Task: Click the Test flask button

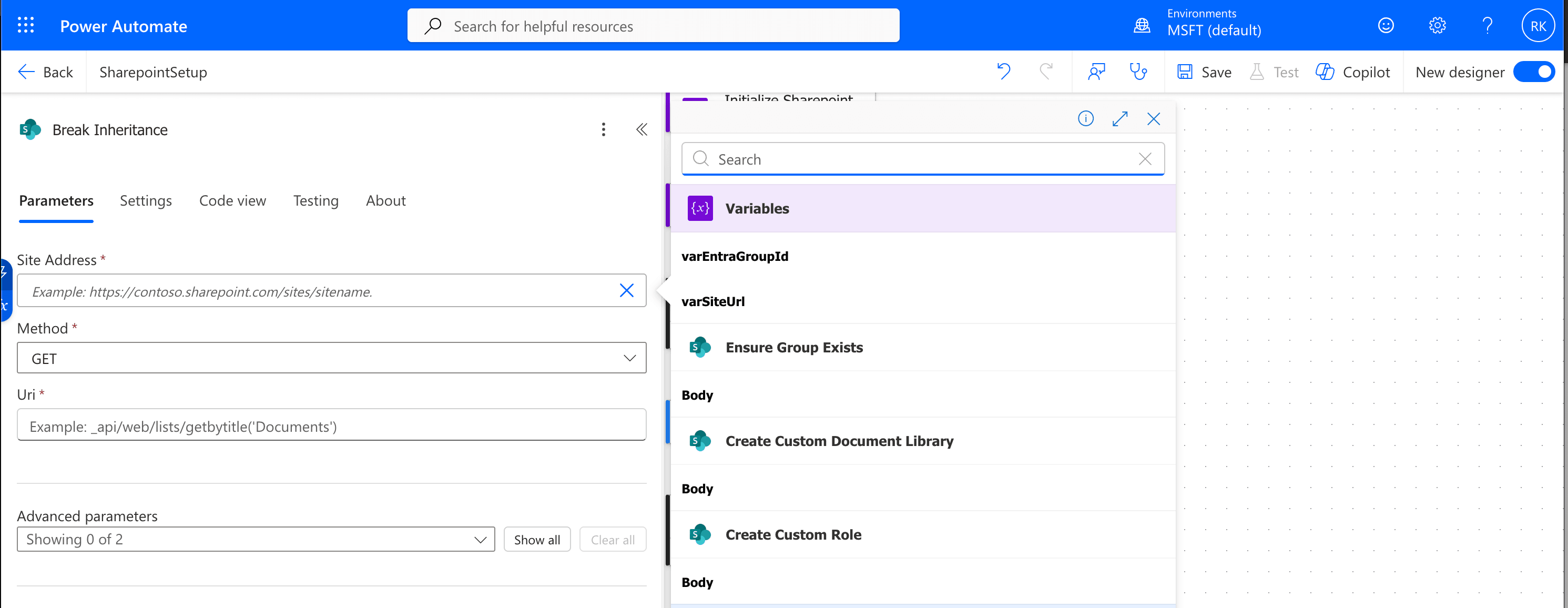Action: (1274, 72)
